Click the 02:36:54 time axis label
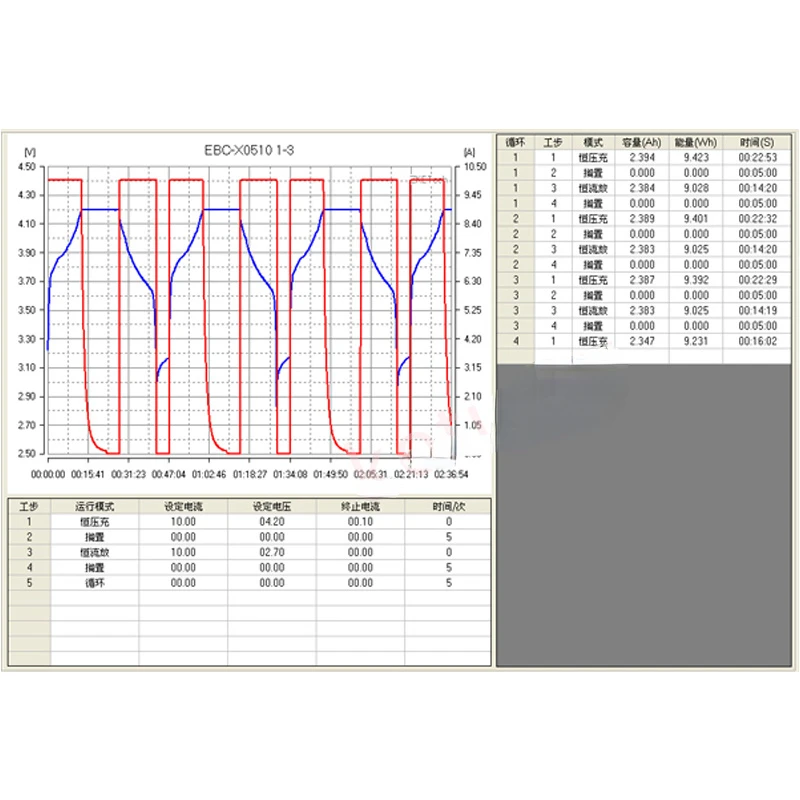The image size is (800, 800). pyautogui.click(x=451, y=474)
